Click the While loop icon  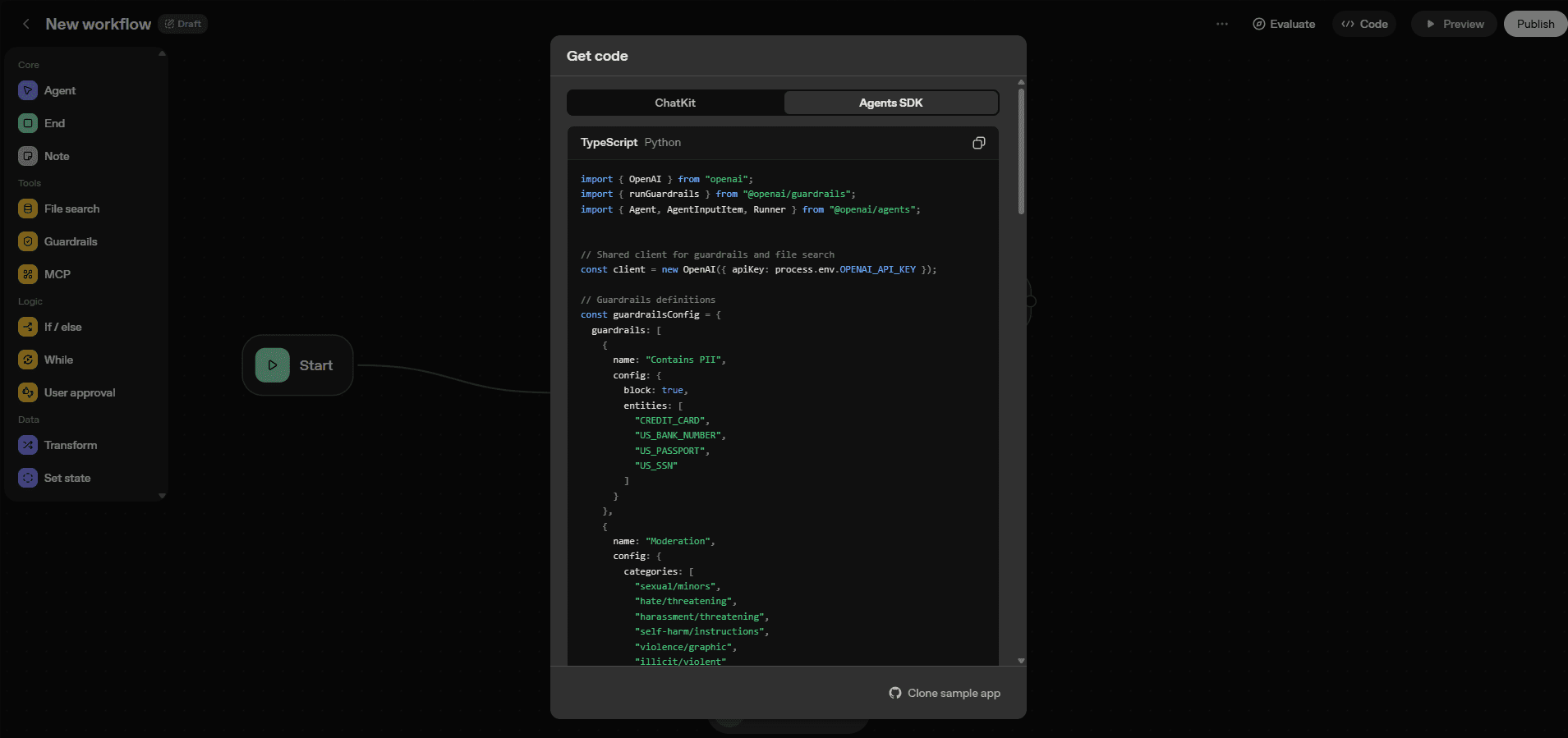coord(28,360)
